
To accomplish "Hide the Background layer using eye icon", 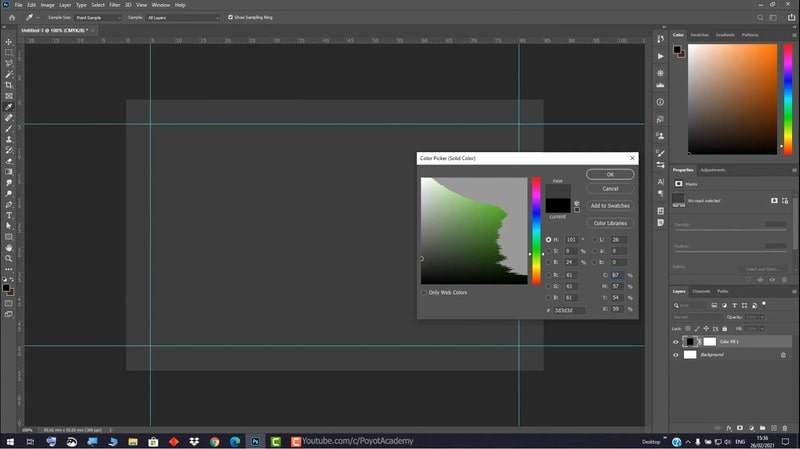I will tap(676, 355).
